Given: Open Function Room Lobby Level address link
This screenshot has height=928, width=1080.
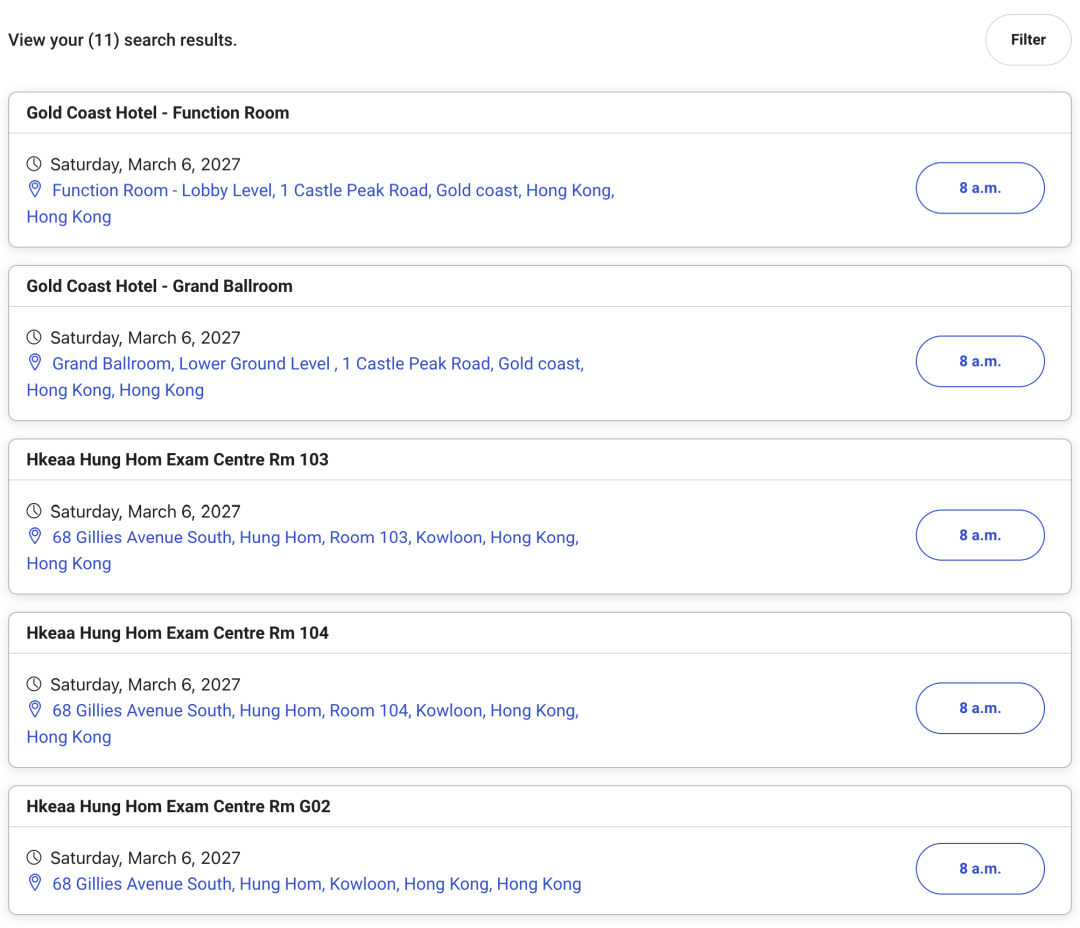Looking at the screenshot, I should pyautogui.click(x=320, y=203).
